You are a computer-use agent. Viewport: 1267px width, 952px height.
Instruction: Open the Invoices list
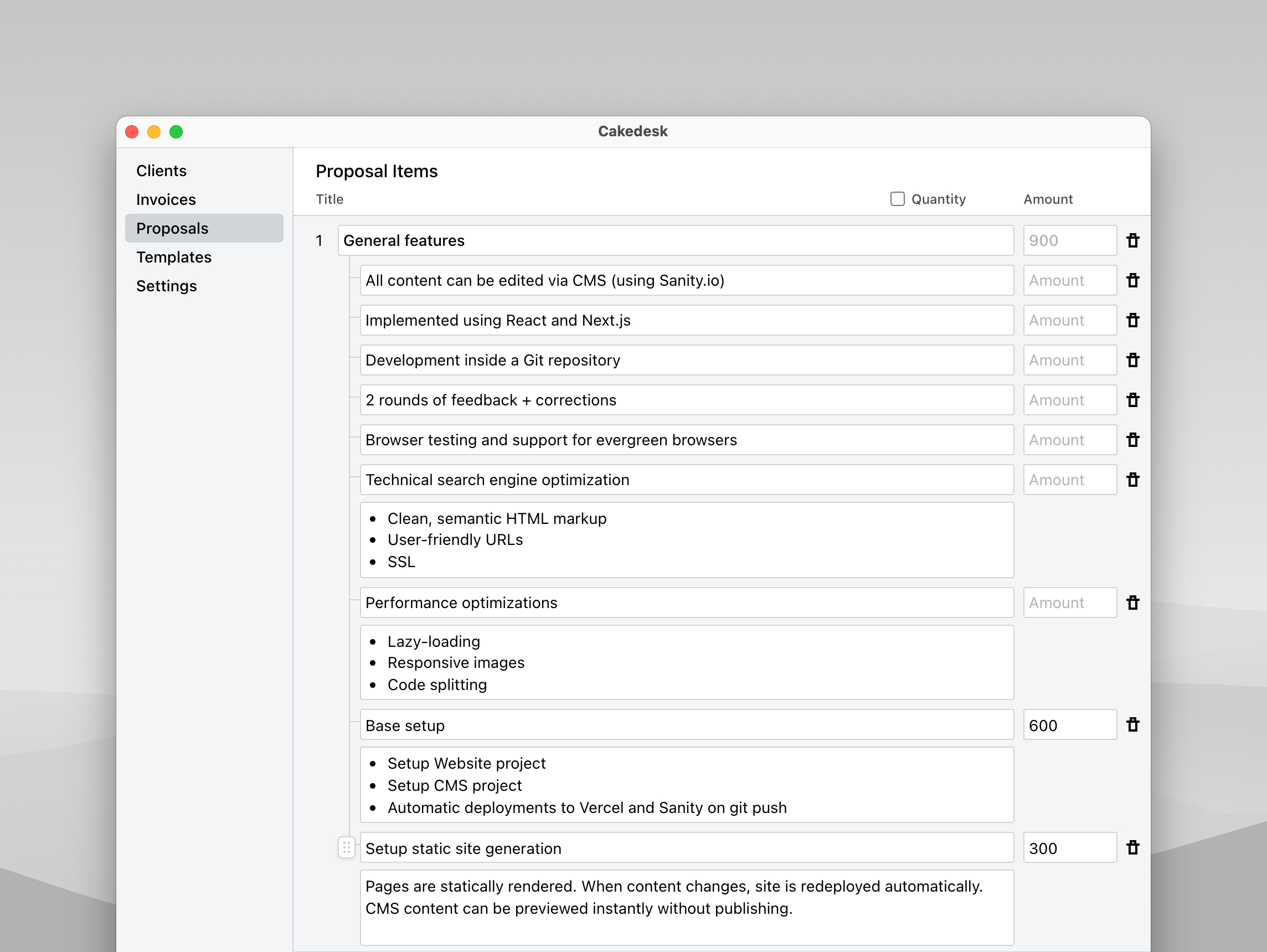coord(166,199)
